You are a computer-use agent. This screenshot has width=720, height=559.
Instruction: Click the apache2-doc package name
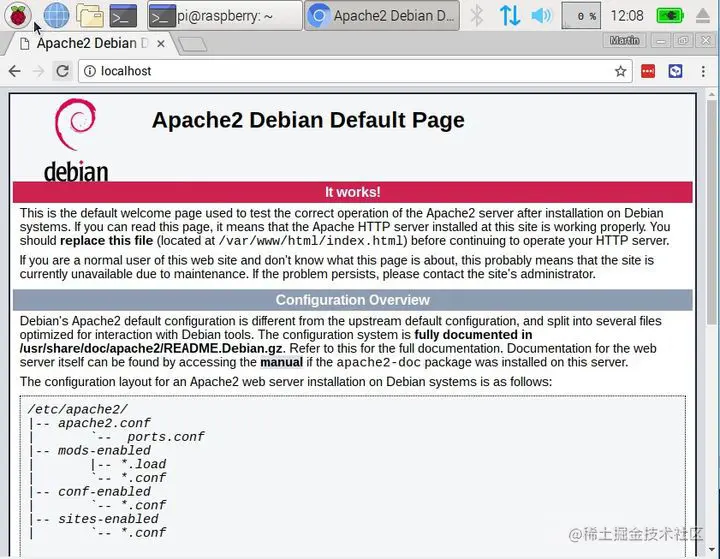pyautogui.click(x=379, y=362)
